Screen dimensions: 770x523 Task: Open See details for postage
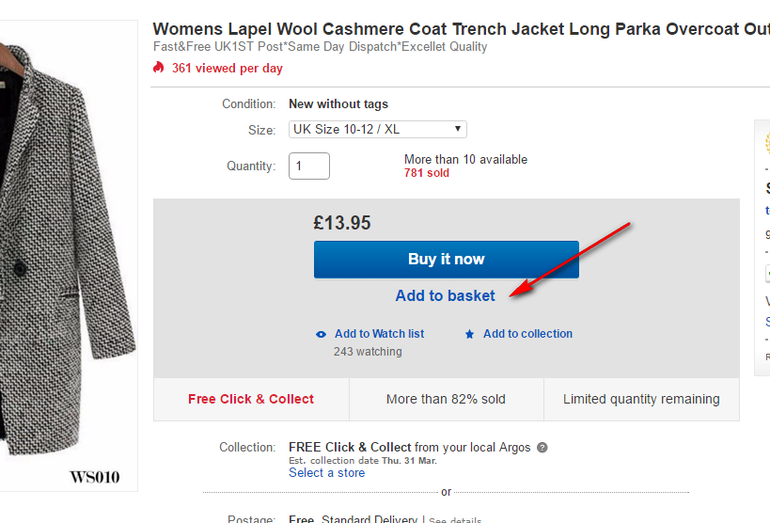pyautogui.click(x=455, y=520)
